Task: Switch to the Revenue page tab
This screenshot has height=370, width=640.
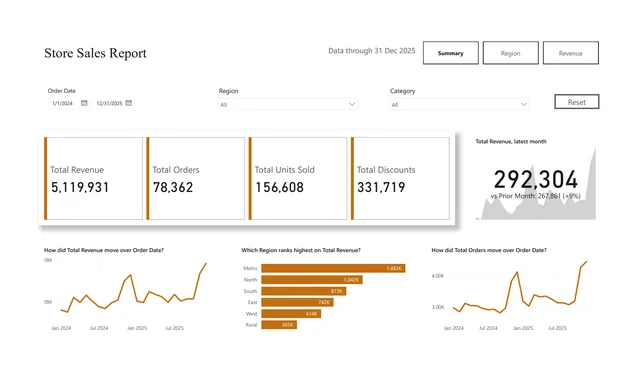Action: pyautogui.click(x=571, y=53)
